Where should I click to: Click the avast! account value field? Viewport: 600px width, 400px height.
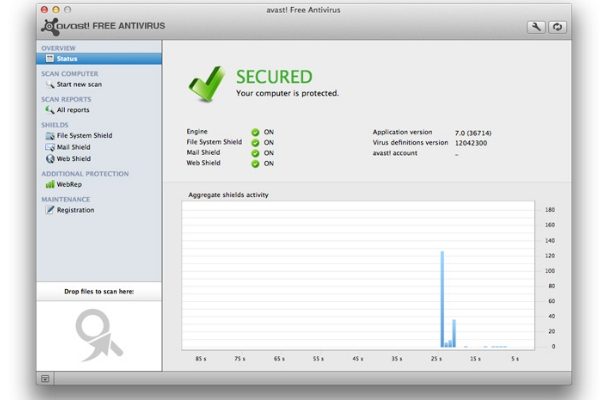point(457,153)
